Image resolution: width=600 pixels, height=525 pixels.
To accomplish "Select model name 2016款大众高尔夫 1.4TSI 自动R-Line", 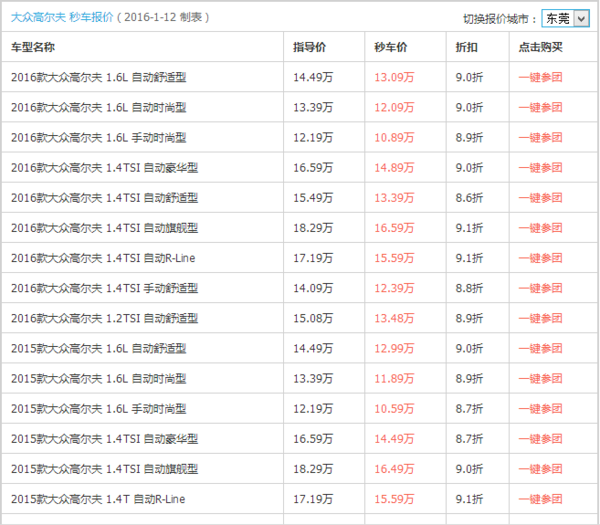I will (x=103, y=258).
